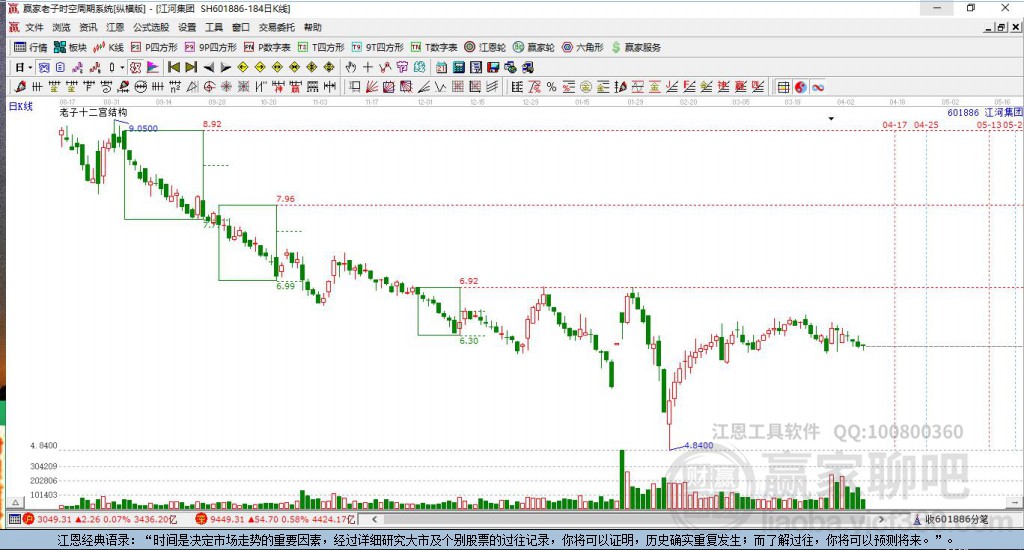Image resolution: width=1024 pixels, height=550 pixels.
Task: Open the 帮助 menu
Action: tap(313, 27)
